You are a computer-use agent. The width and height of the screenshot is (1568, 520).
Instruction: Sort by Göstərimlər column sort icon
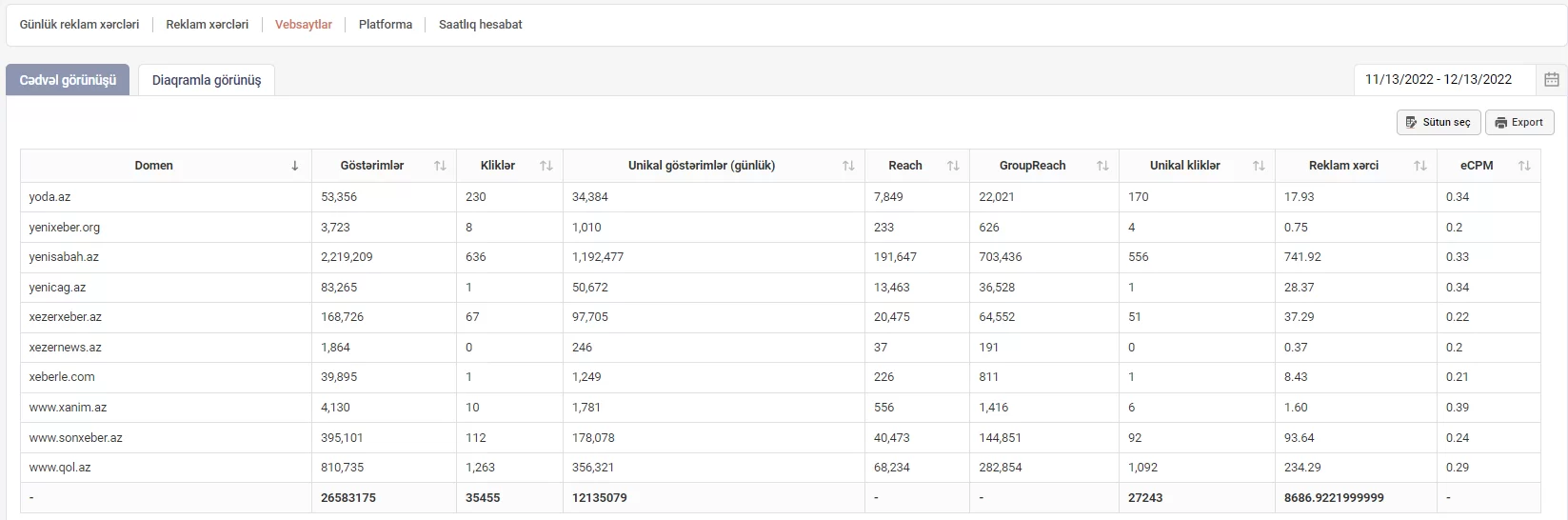[x=440, y=166]
